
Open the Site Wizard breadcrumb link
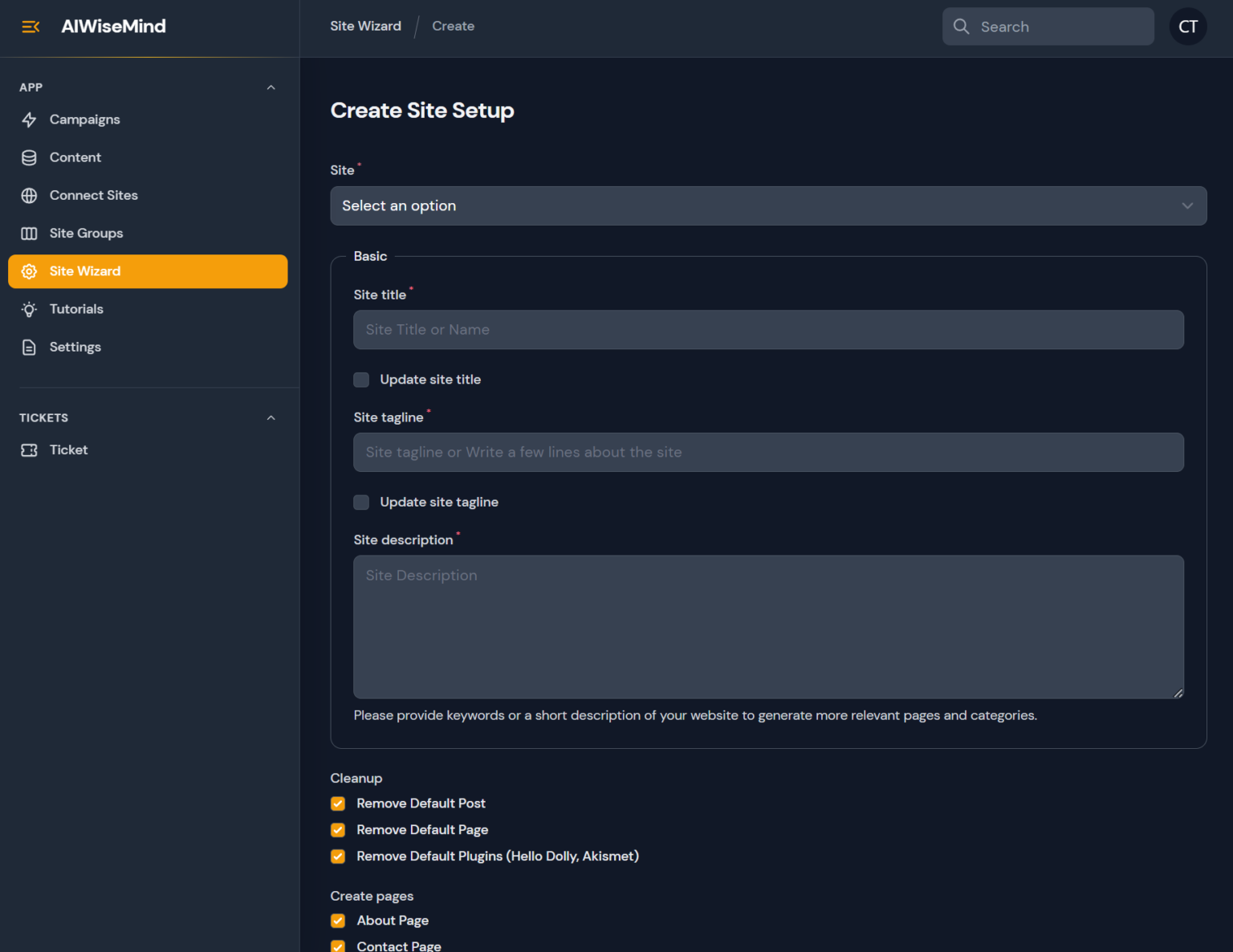(365, 26)
